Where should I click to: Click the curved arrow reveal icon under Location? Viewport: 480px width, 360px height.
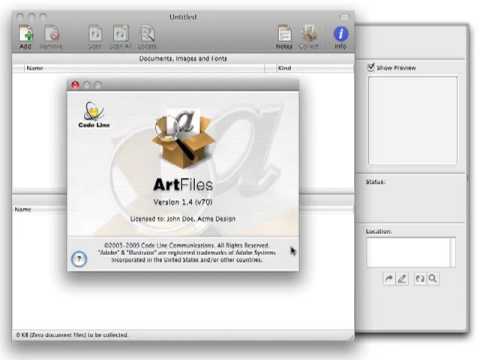point(389,278)
